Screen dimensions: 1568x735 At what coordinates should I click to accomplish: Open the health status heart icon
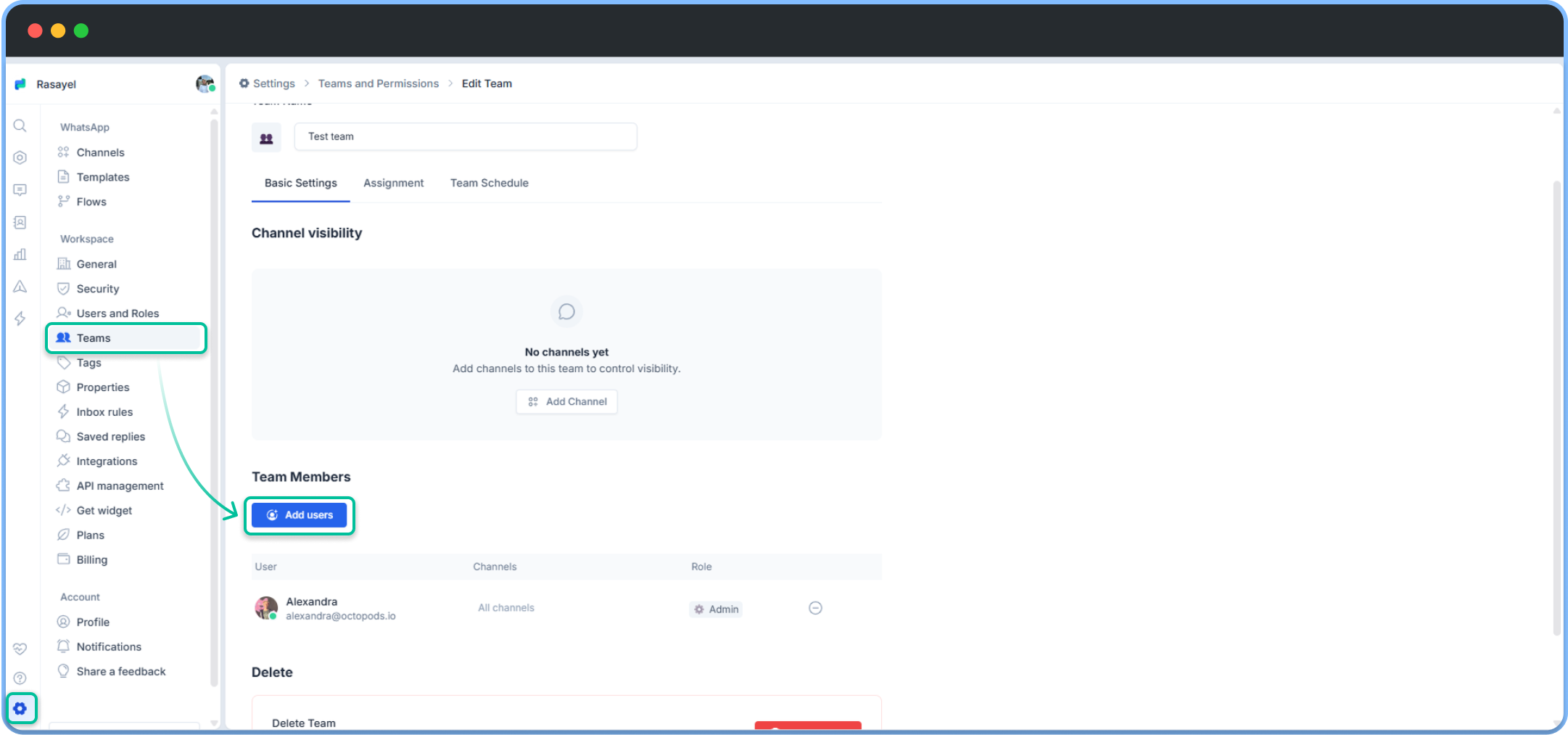coord(20,649)
